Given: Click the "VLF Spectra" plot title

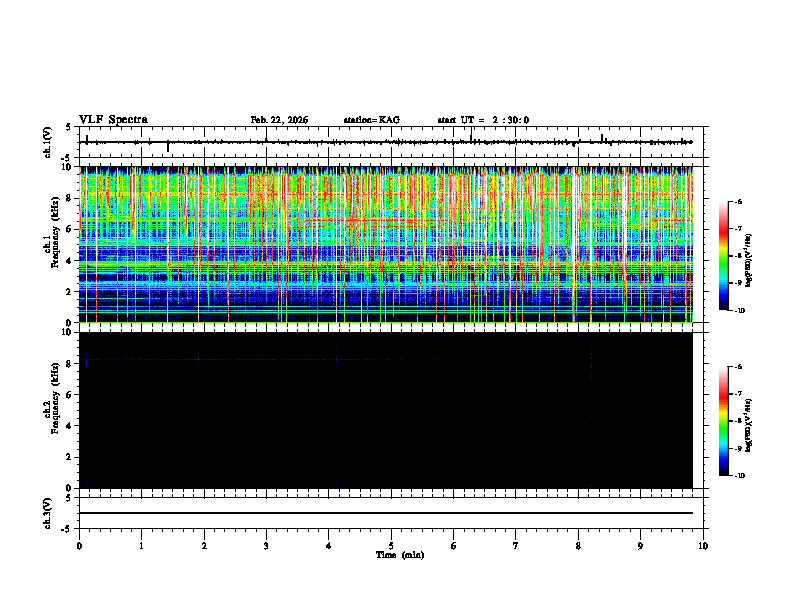Looking at the screenshot, I should click(113, 120).
